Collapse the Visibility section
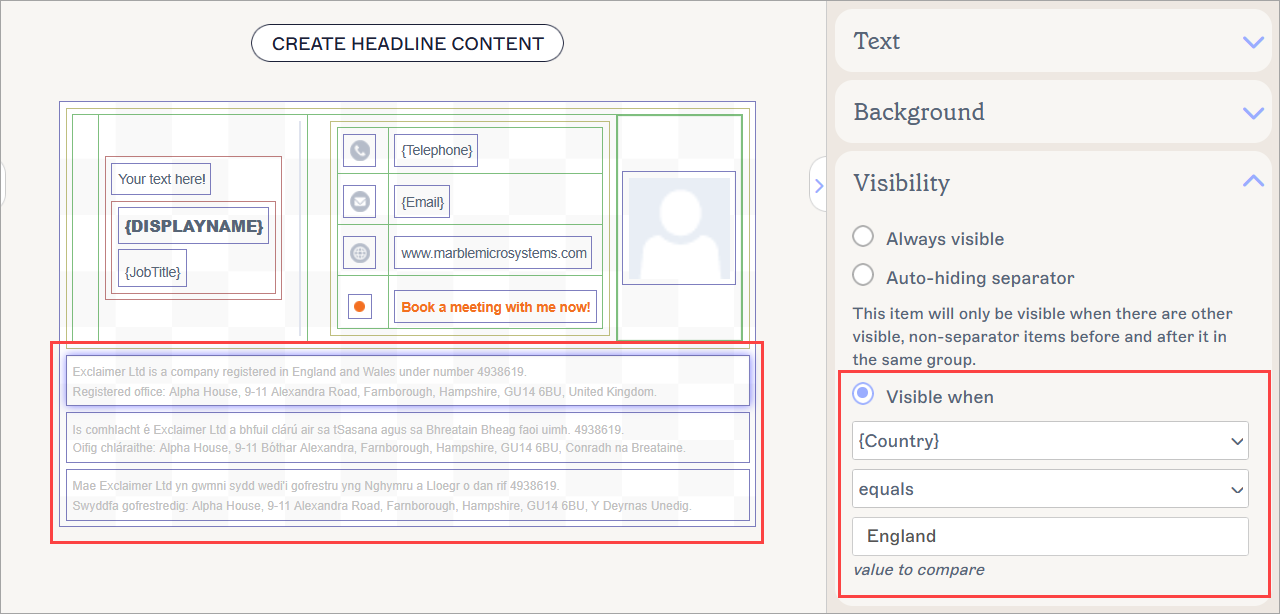 tap(1252, 182)
